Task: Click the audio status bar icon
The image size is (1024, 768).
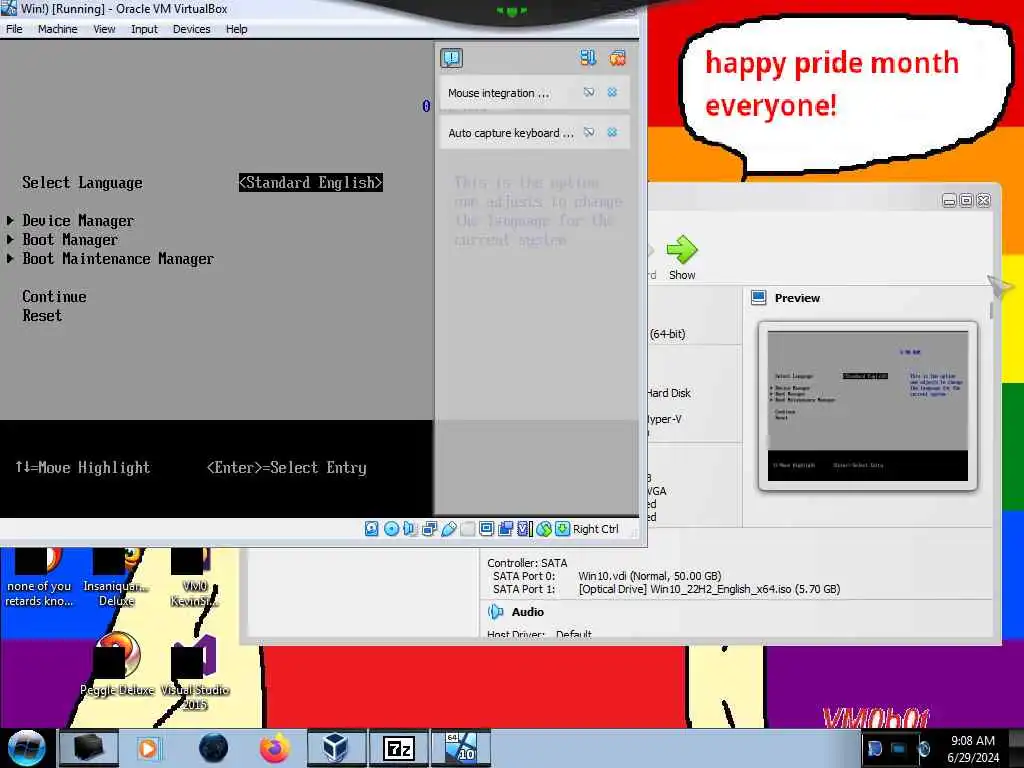Action: tap(409, 529)
